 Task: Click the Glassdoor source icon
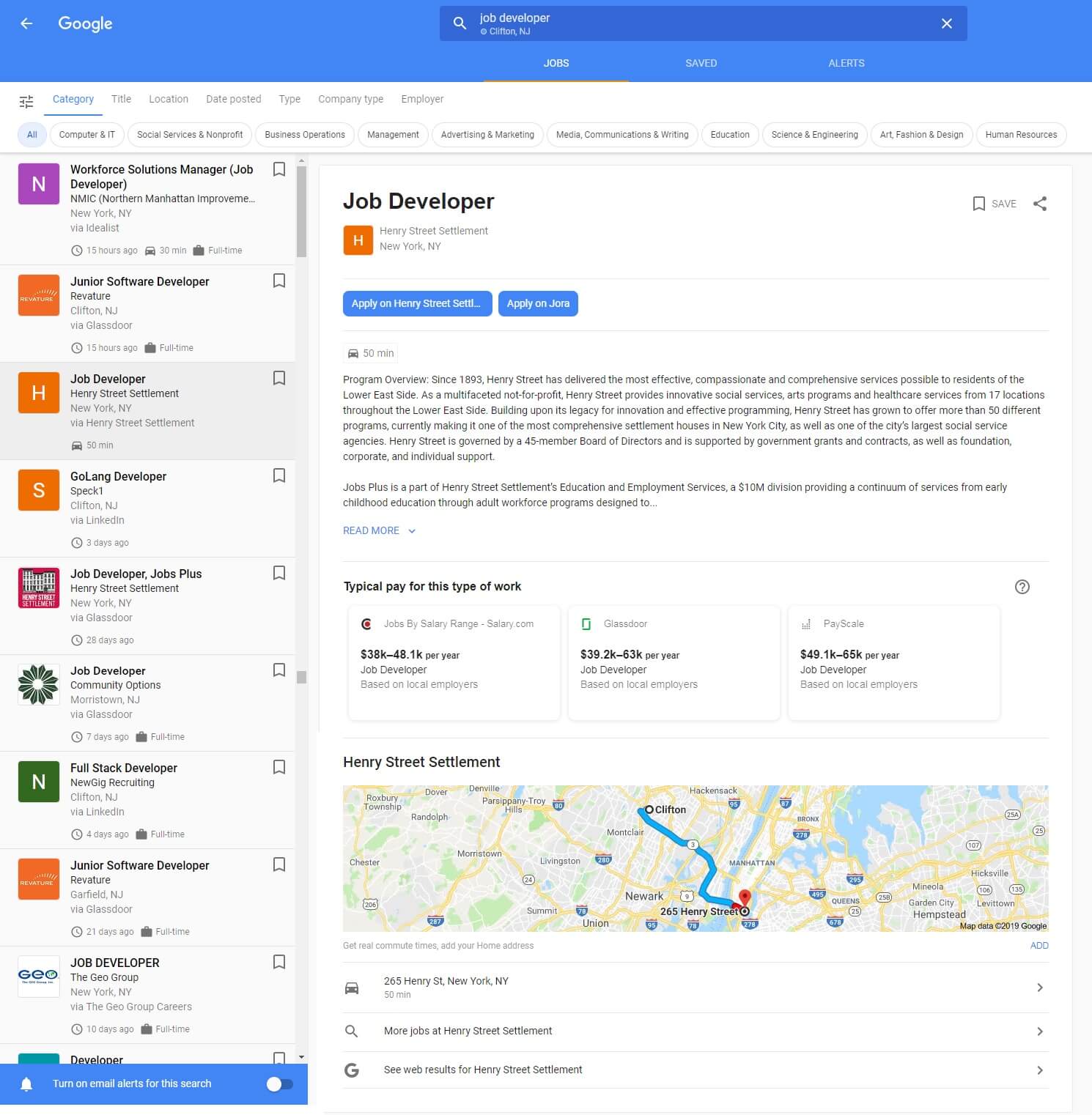[586, 624]
